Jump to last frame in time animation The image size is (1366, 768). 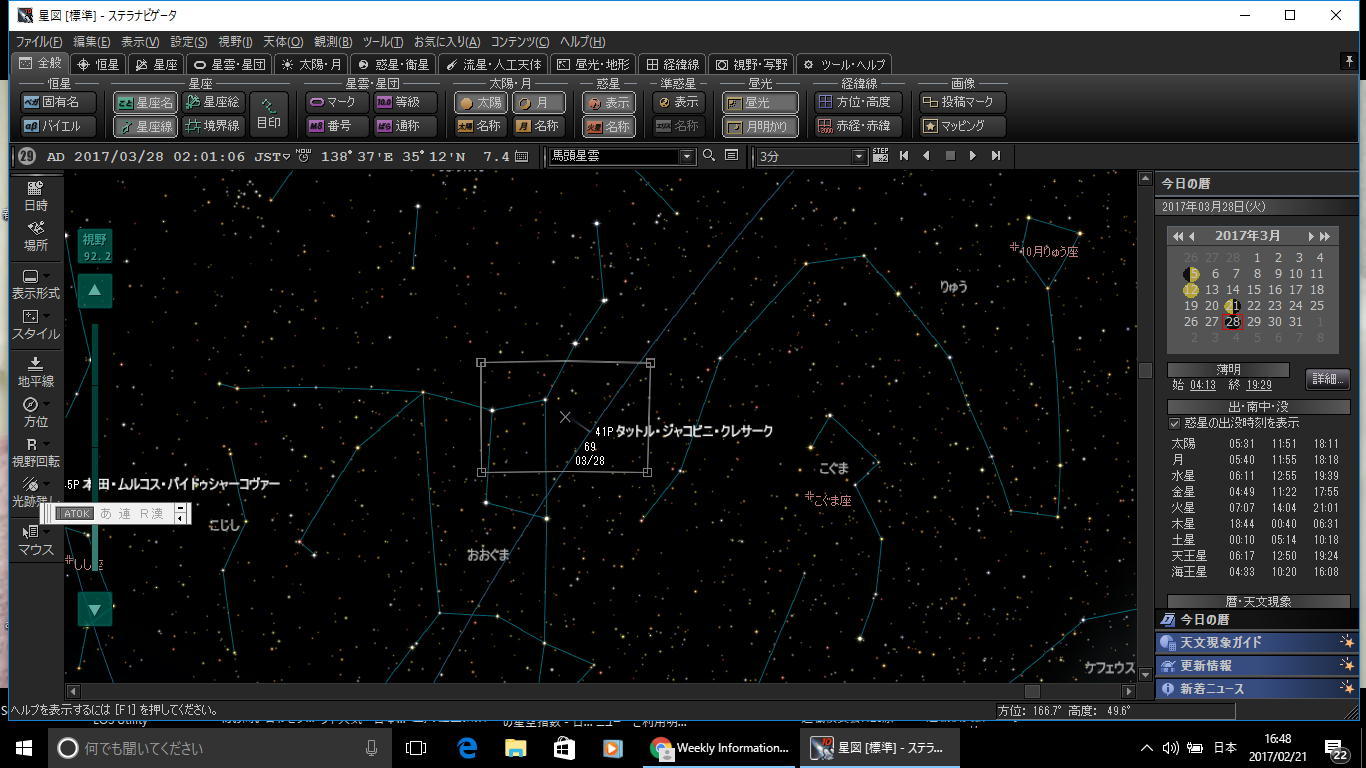click(x=996, y=156)
